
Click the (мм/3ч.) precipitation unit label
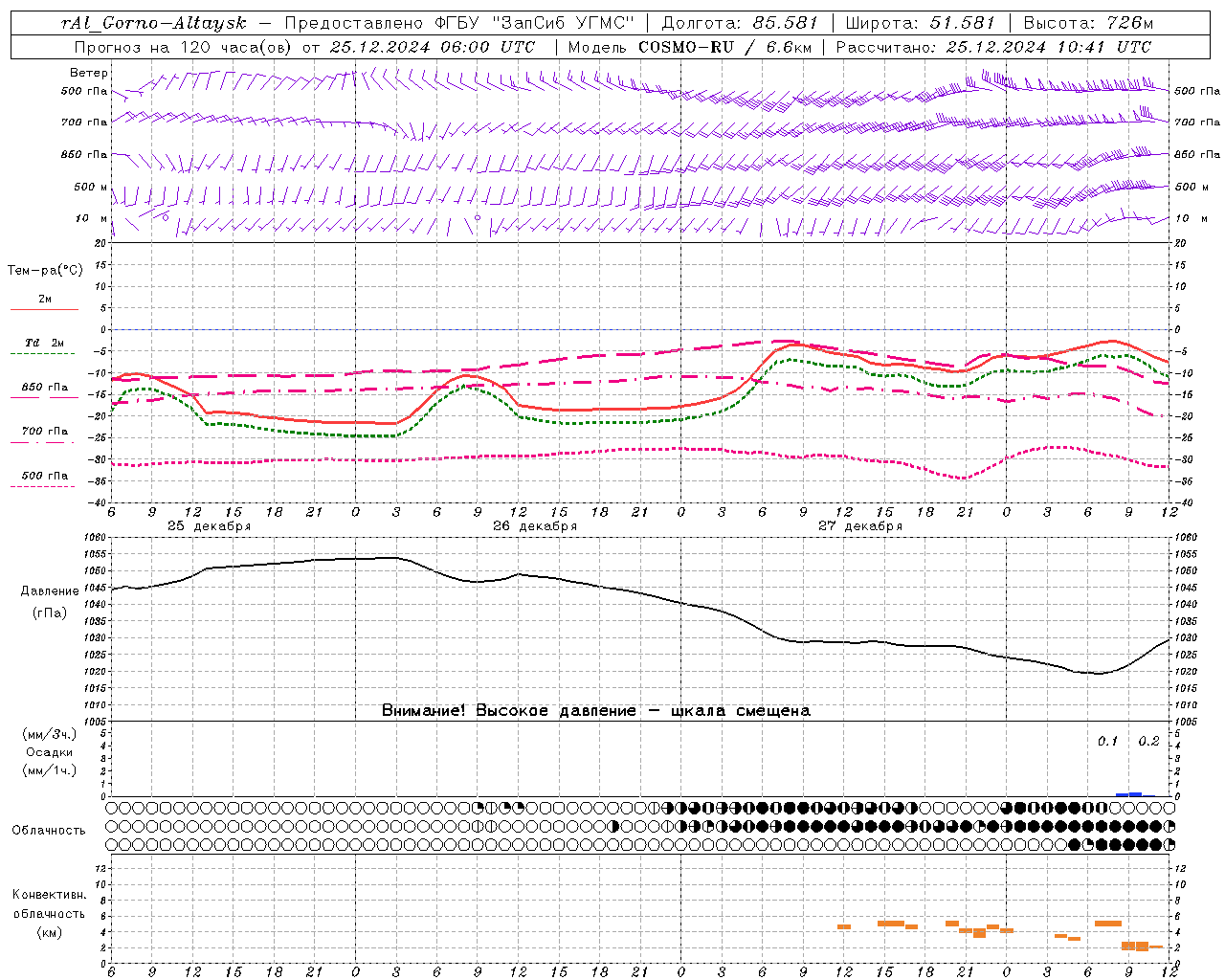click(x=50, y=734)
